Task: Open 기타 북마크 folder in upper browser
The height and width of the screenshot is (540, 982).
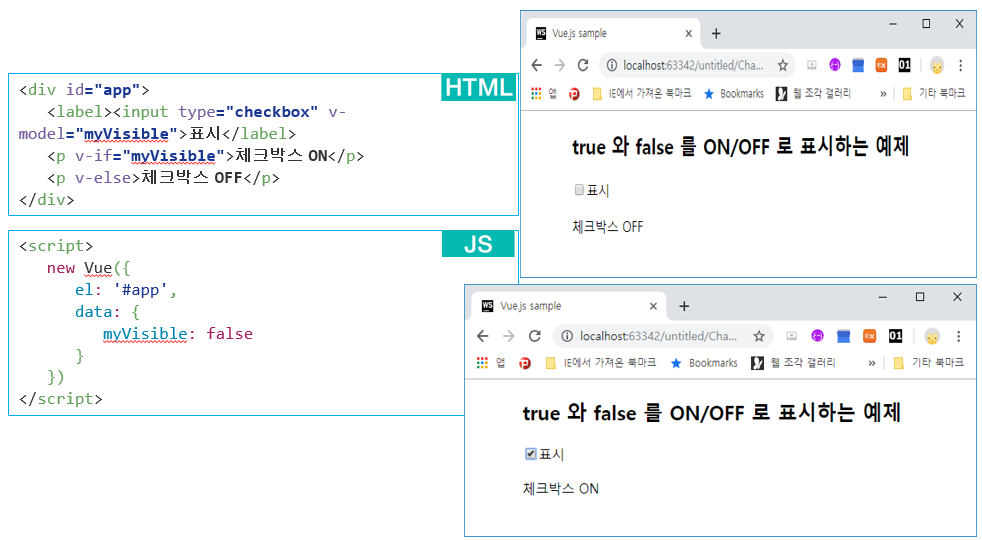Action: tap(933, 93)
